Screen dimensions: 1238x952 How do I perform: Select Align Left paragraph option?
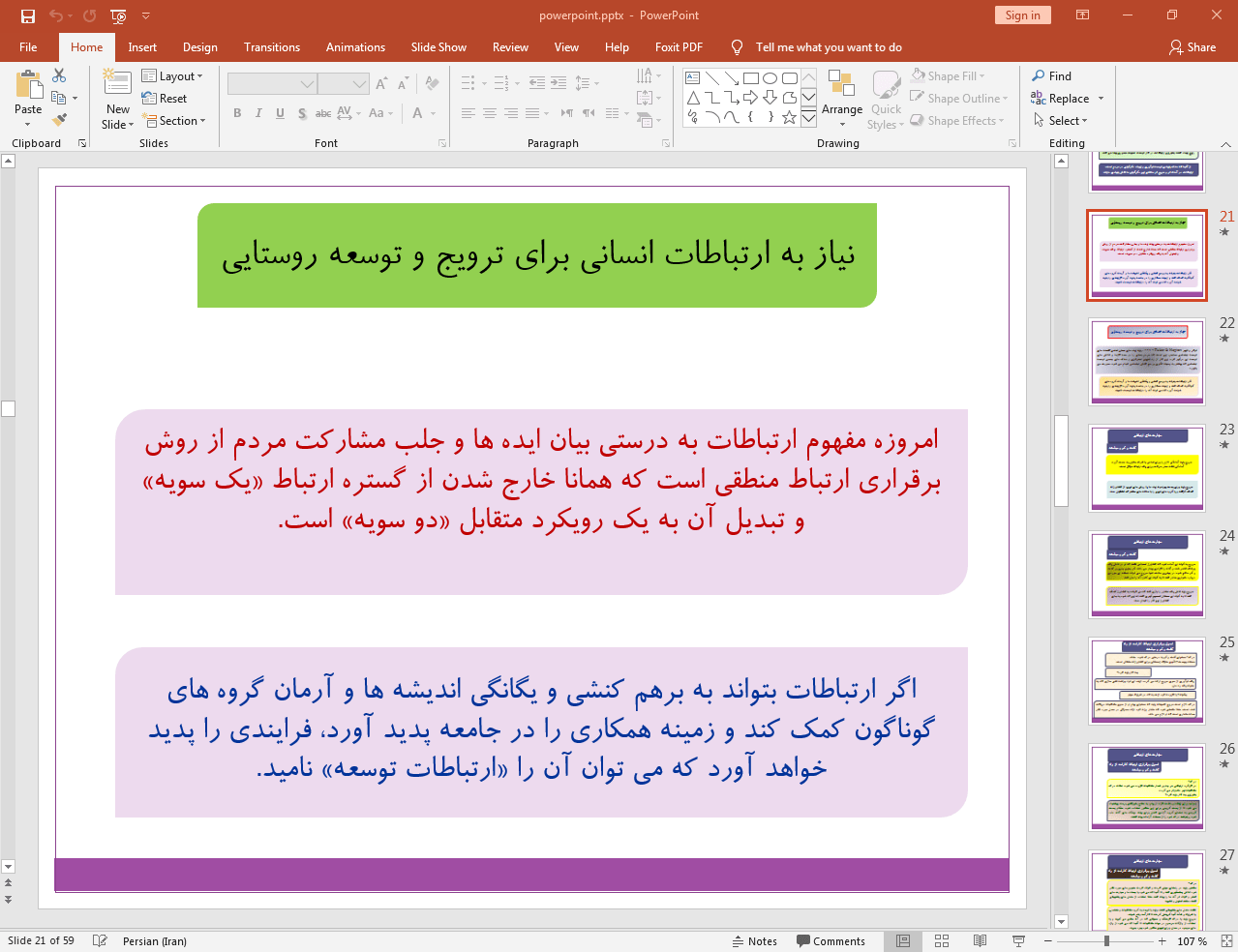click(468, 113)
